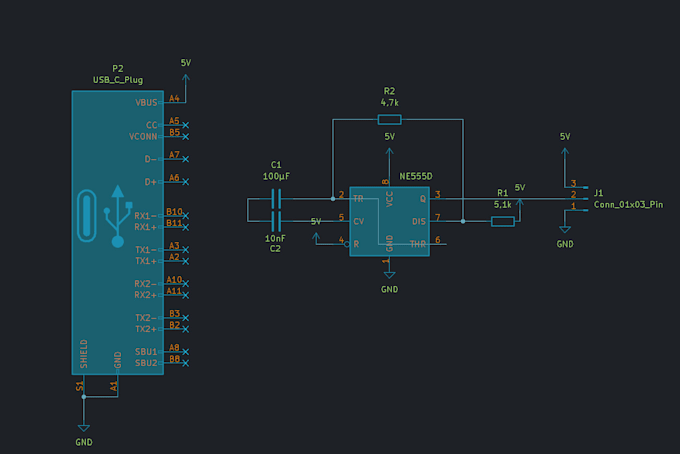This screenshot has width=680, height=454.
Task: Click the no-connect X on CC pin A5
Action: click(186, 125)
